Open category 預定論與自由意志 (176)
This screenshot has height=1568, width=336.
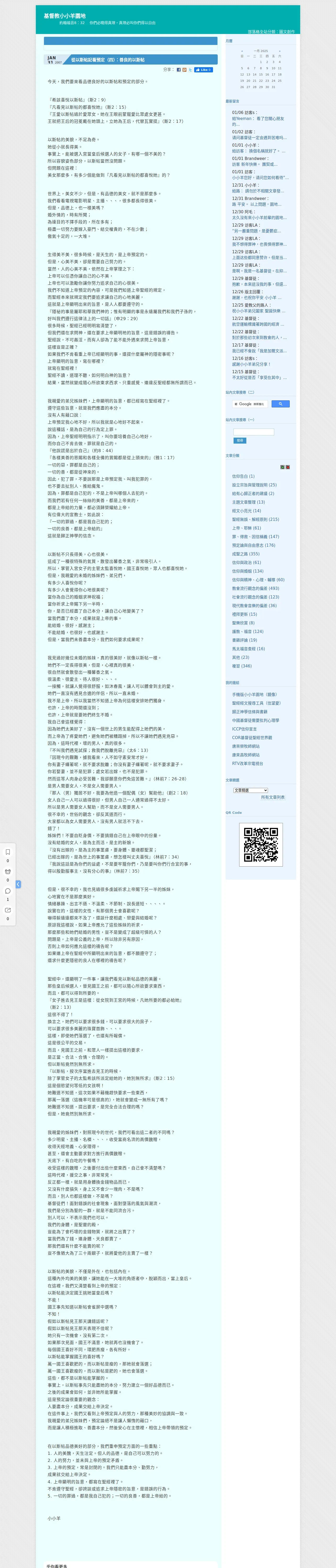[254, 545]
